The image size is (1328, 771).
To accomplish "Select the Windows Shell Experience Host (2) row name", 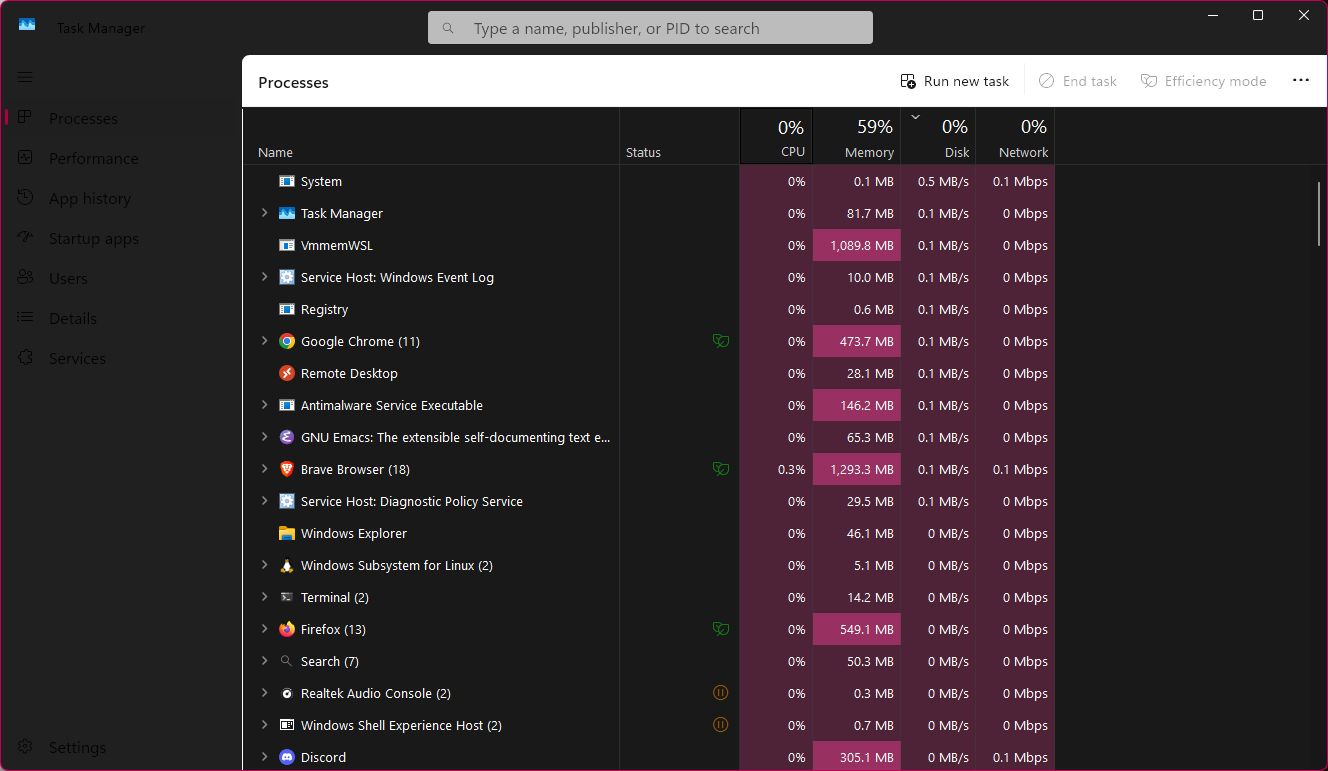I will click(x=401, y=725).
